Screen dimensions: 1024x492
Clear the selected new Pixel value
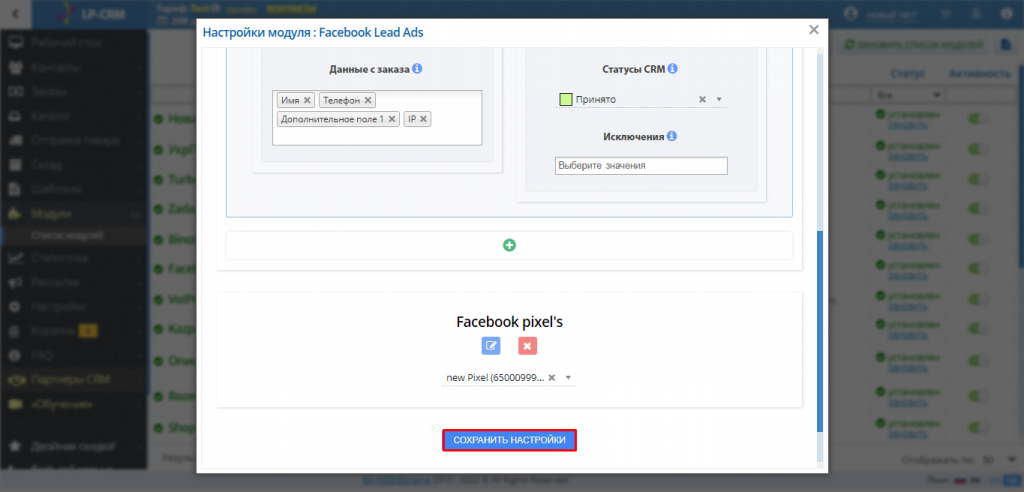click(552, 378)
